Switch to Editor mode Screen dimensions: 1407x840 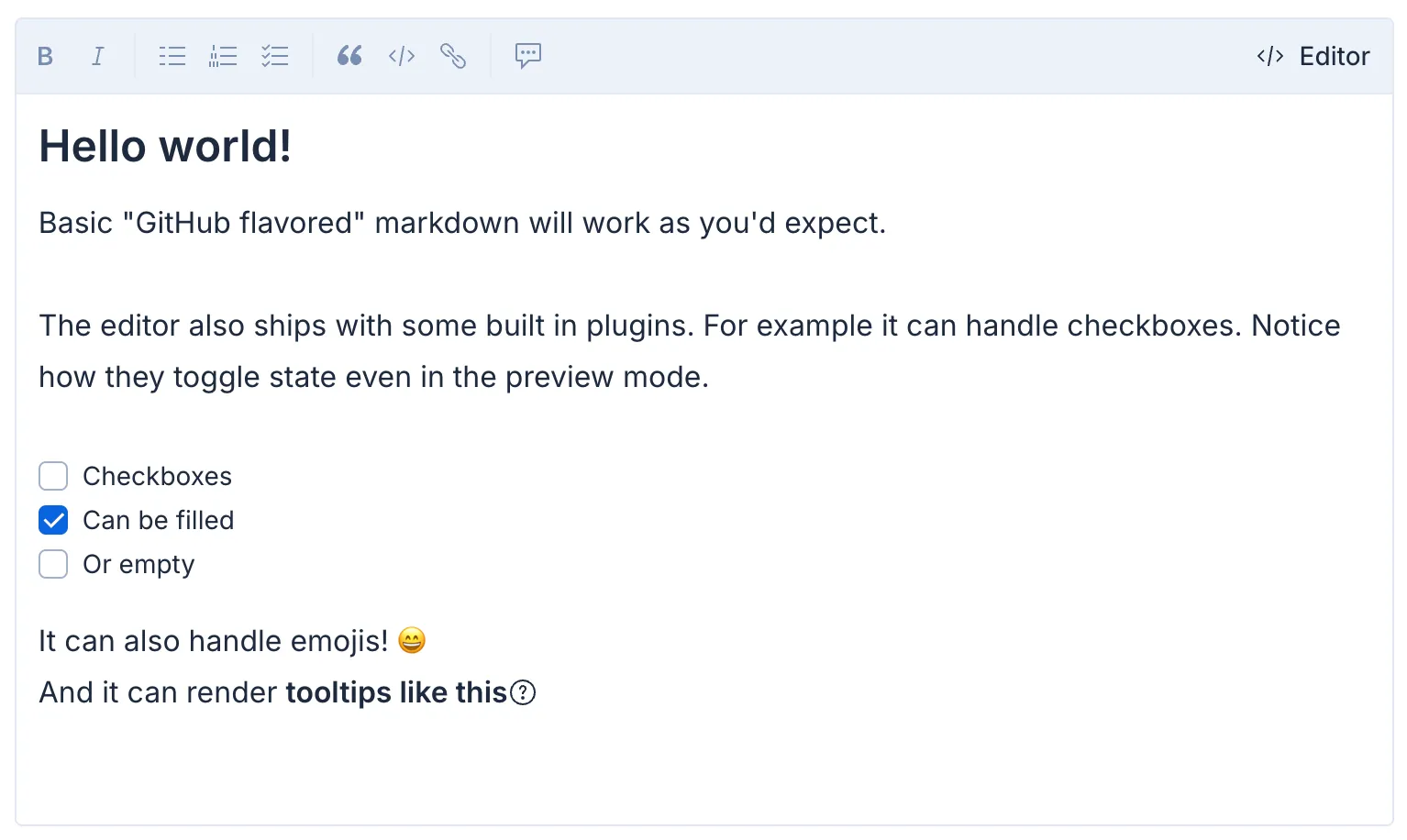point(1313,57)
